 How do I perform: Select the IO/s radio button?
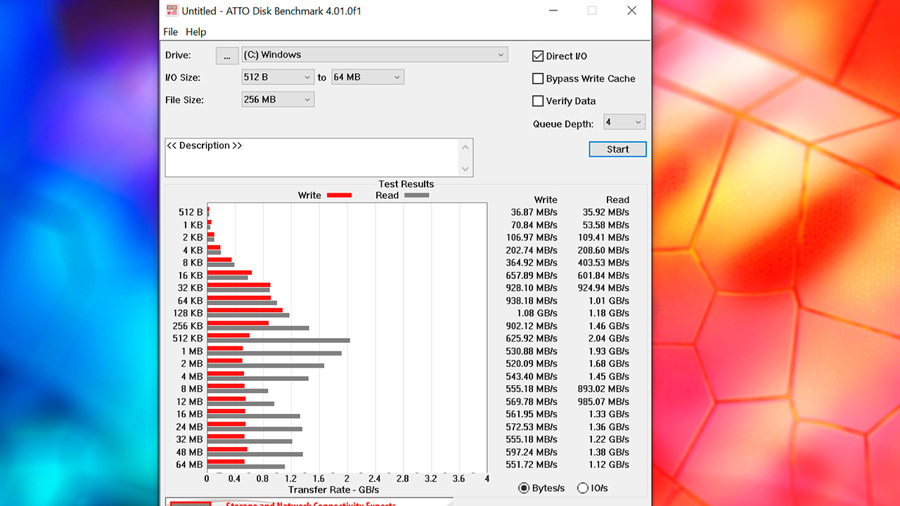[x=583, y=488]
